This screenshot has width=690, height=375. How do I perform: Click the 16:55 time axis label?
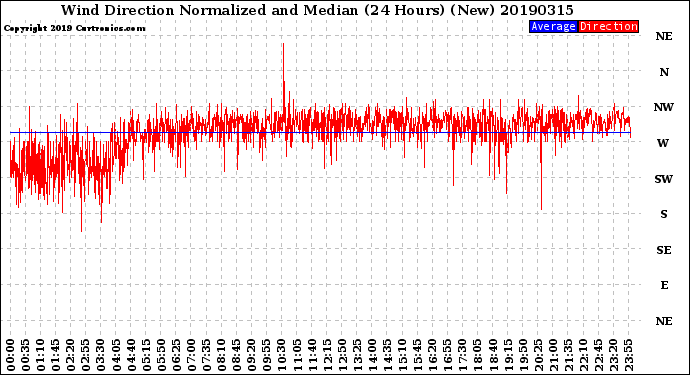[x=448, y=355]
